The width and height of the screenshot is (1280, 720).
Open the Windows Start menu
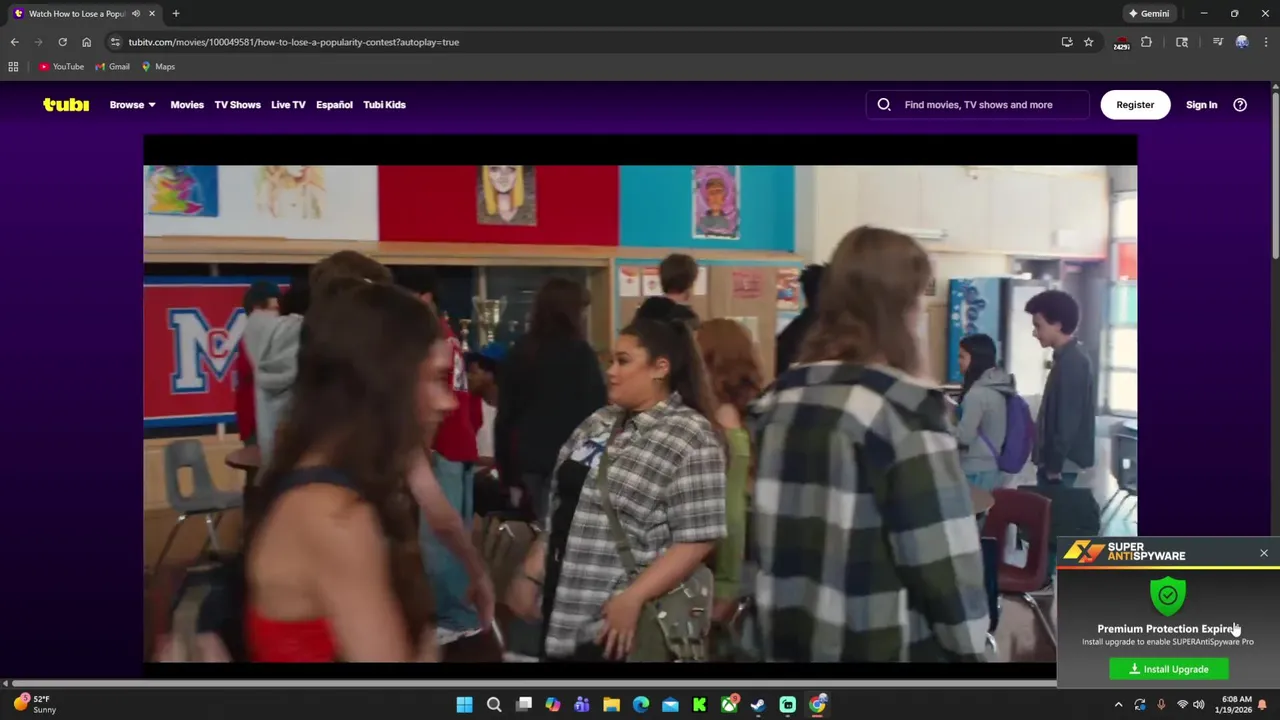[x=464, y=704]
